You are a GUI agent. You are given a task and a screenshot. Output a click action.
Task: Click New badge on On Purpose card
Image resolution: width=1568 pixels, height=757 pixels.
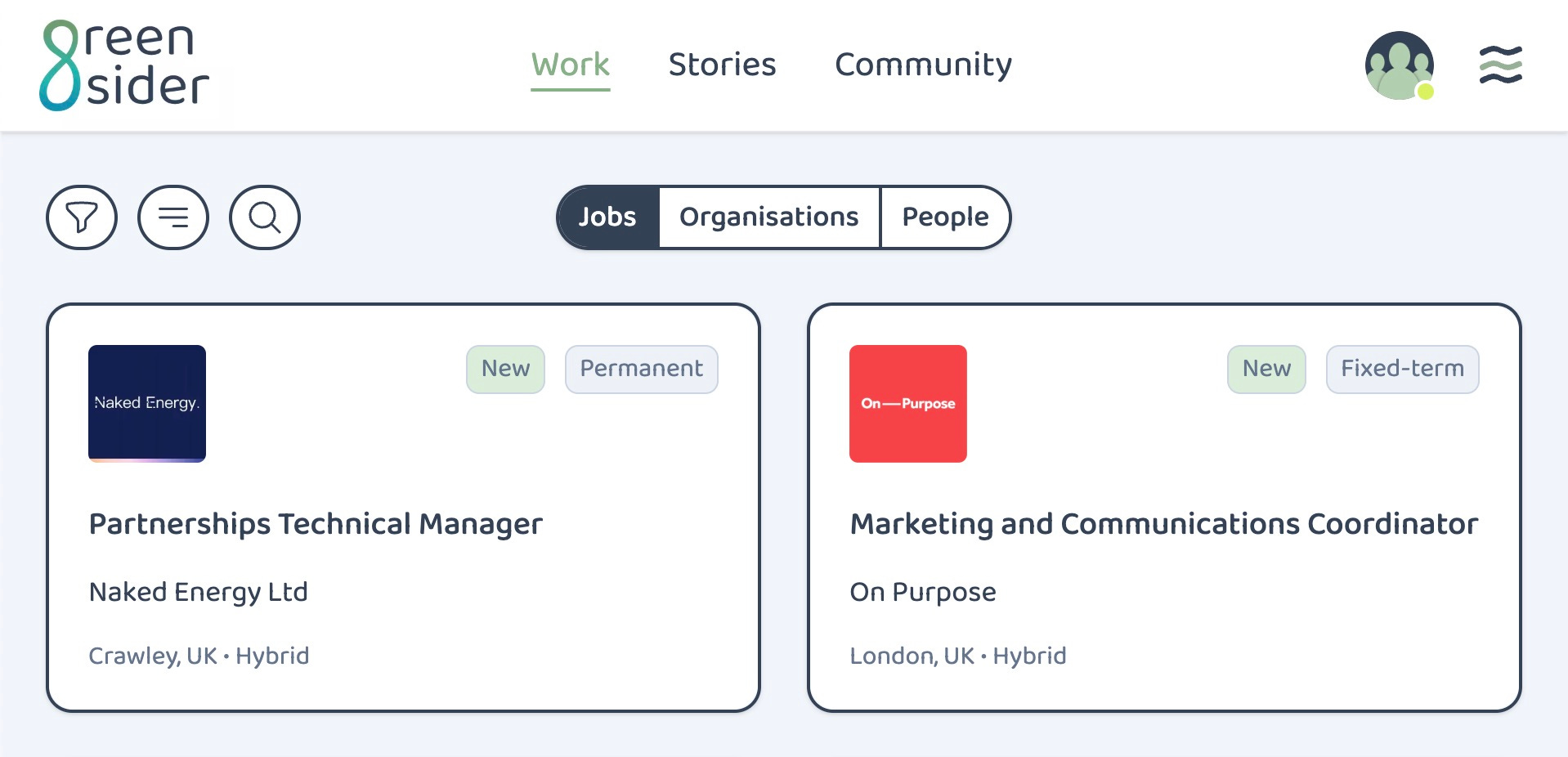click(x=1267, y=369)
